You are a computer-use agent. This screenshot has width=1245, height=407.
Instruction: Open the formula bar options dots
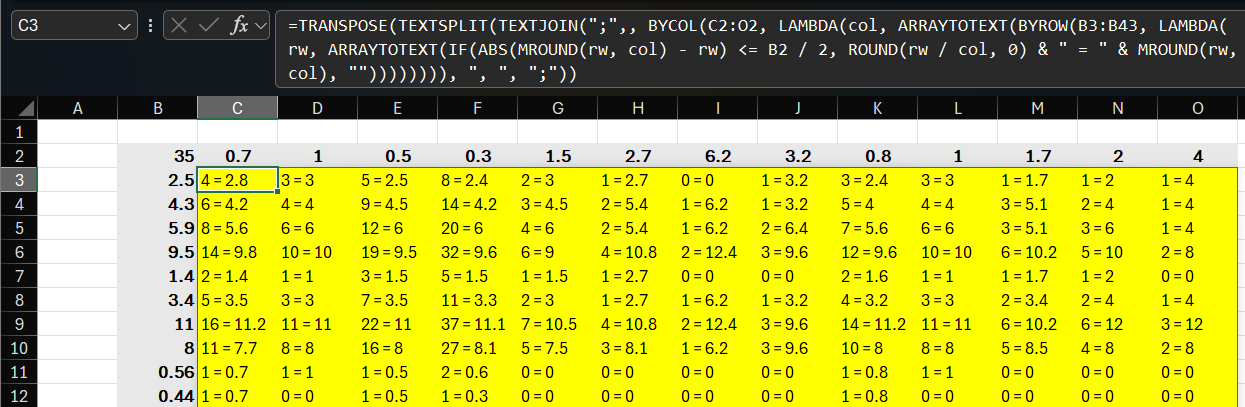(x=150, y=26)
